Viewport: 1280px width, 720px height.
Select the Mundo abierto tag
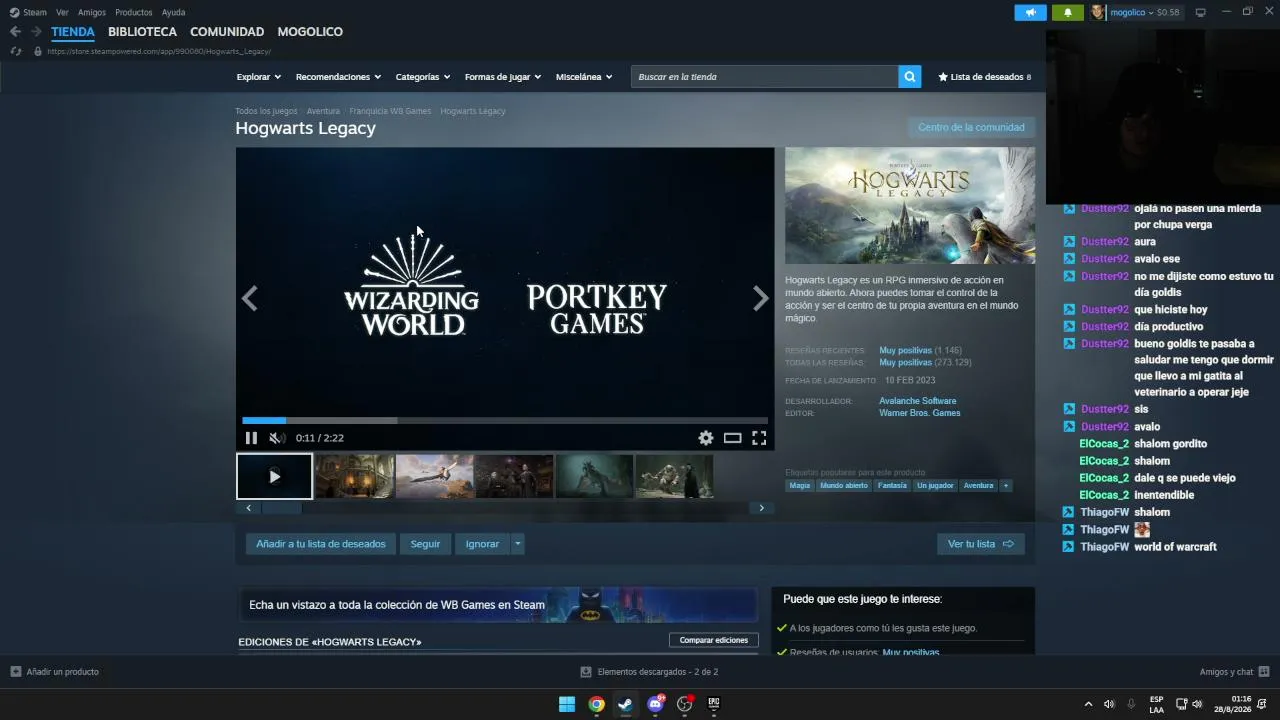[844, 485]
